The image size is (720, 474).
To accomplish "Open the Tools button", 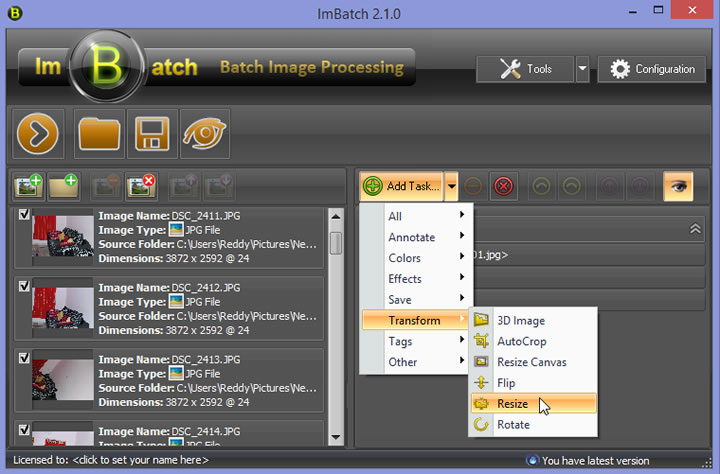I will pyautogui.click(x=525, y=69).
